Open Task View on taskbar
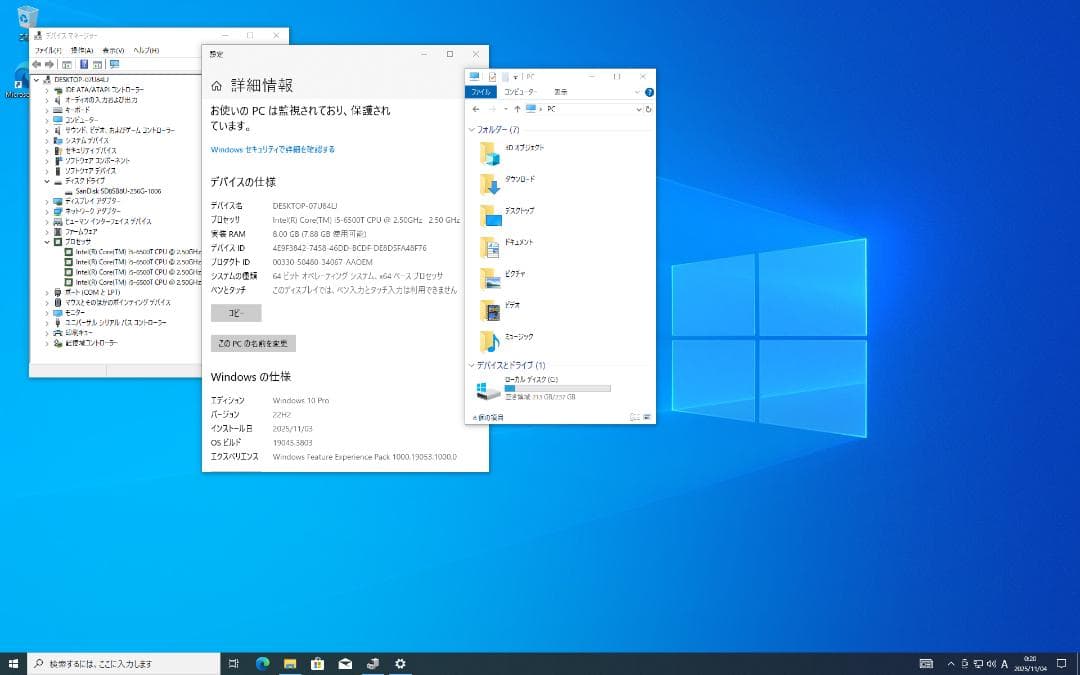 click(233, 664)
